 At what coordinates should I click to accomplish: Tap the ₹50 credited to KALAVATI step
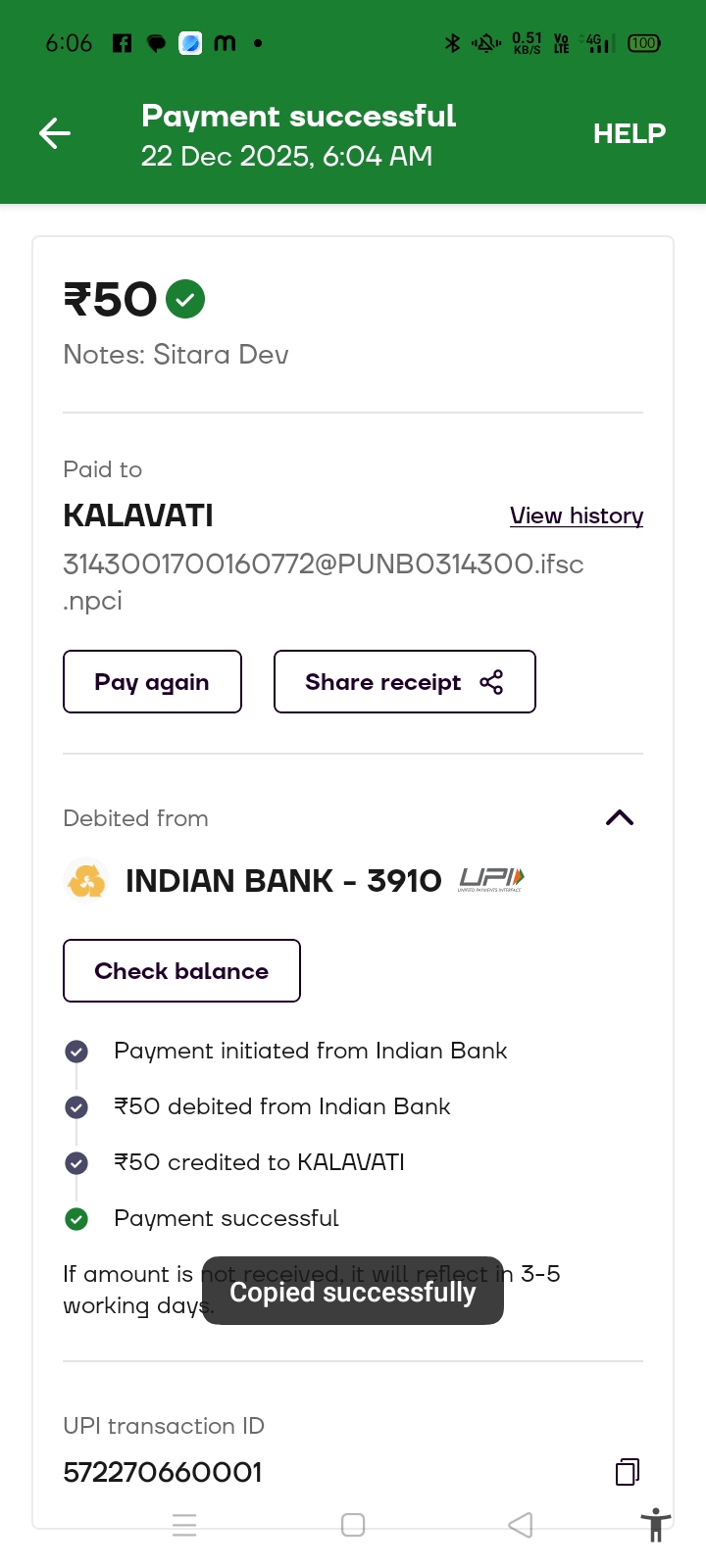(x=259, y=1162)
